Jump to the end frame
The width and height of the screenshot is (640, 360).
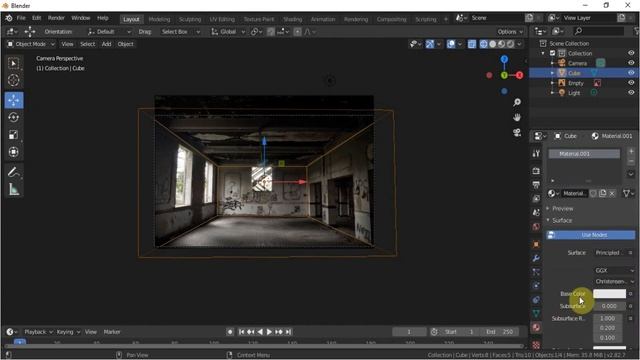288,332
